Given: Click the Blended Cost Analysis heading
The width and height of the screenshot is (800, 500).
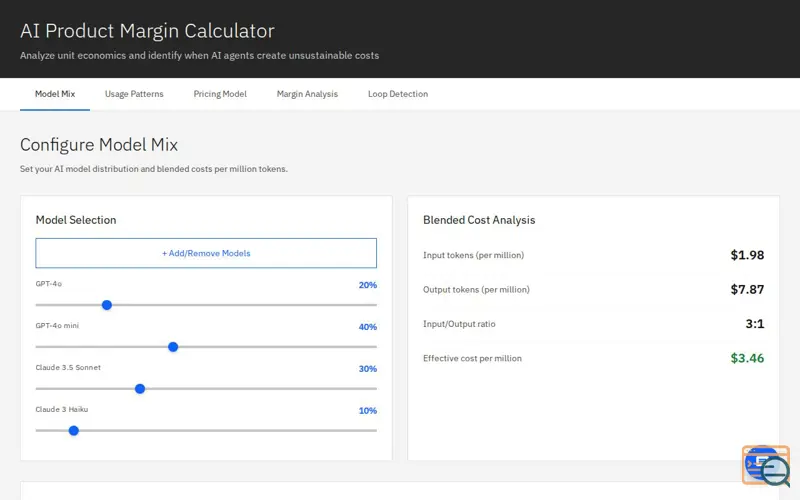Looking at the screenshot, I should tap(479, 220).
